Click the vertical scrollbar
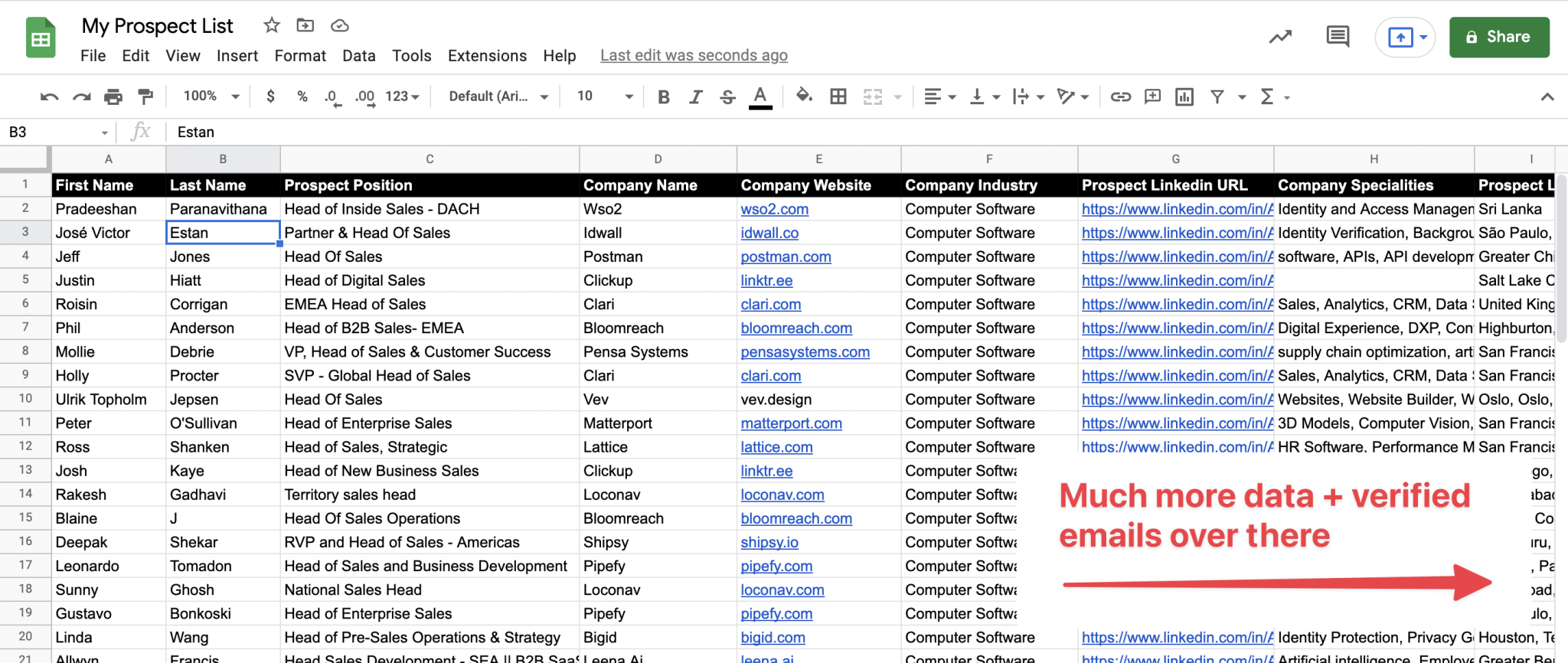Image resolution: width=1568 pixels, height=663 pixels. click(x=1562, y=258)
